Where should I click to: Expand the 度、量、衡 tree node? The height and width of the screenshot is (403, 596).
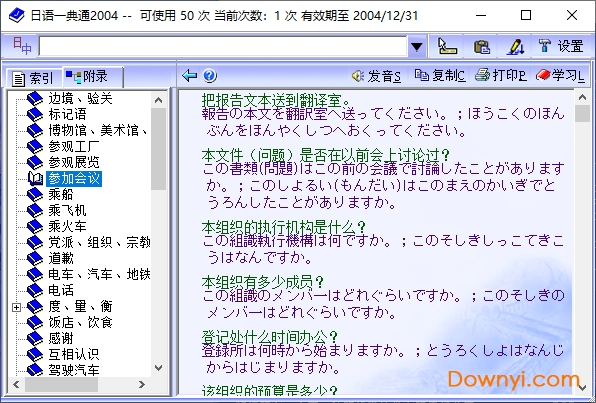pos(16,307)
